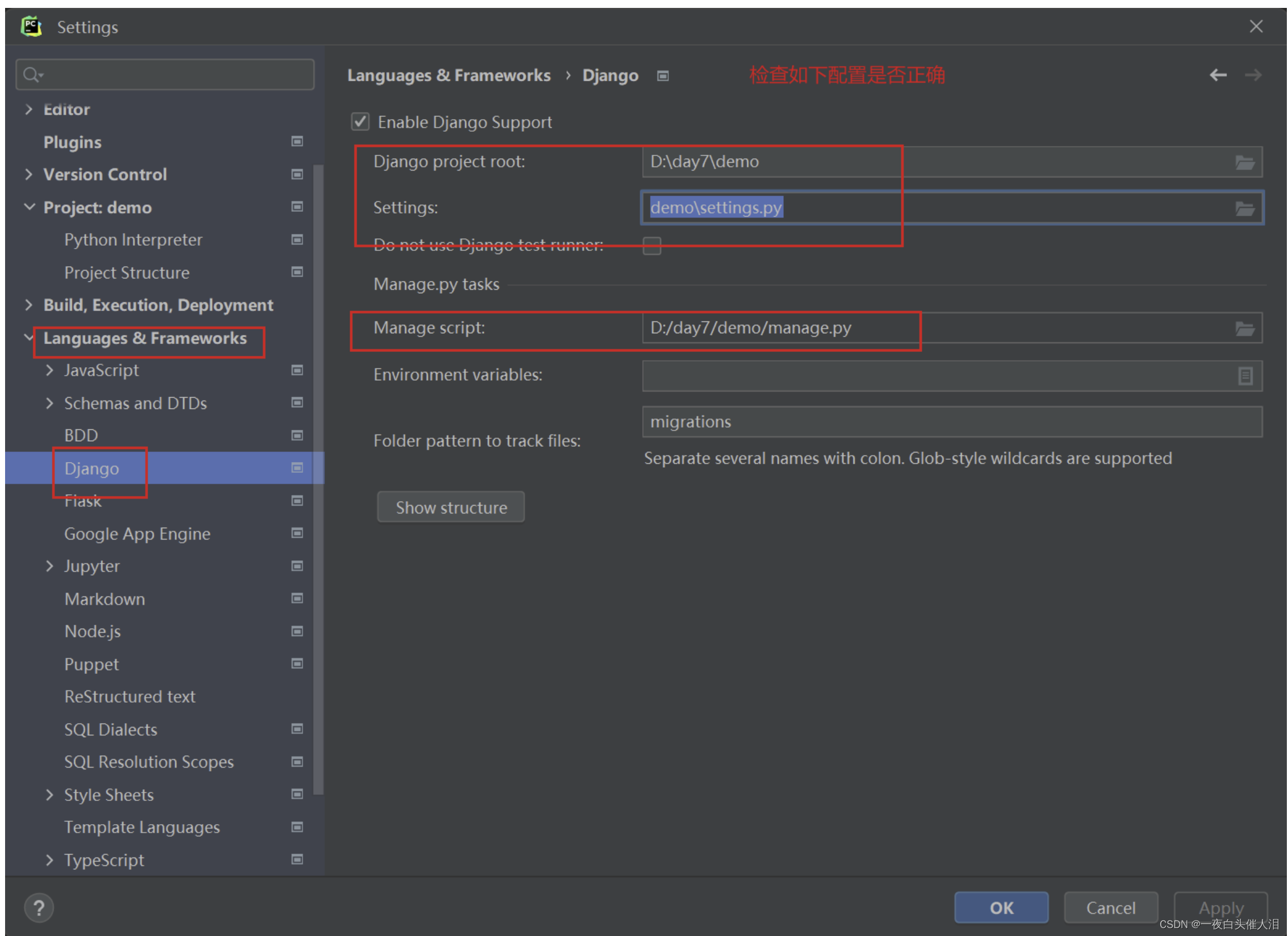
Task: Click project-level icon beside Django breadcrumb
Action: 662,76
